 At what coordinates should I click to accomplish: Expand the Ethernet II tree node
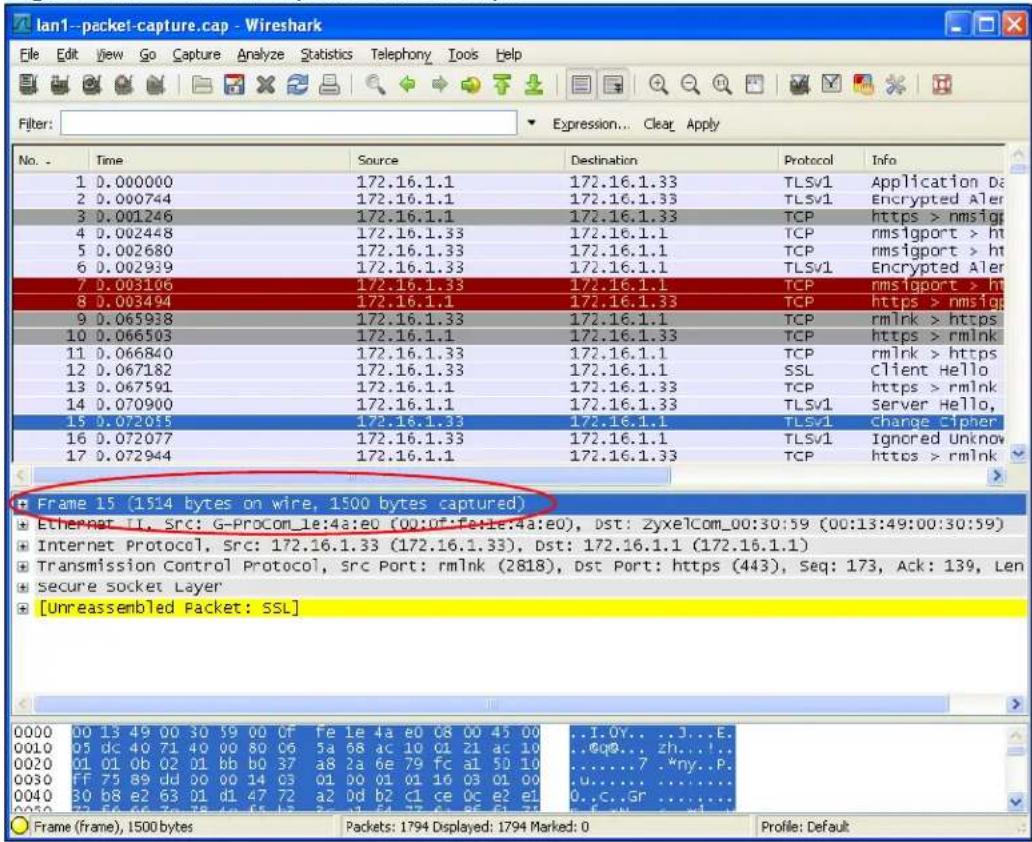(22, 525)
